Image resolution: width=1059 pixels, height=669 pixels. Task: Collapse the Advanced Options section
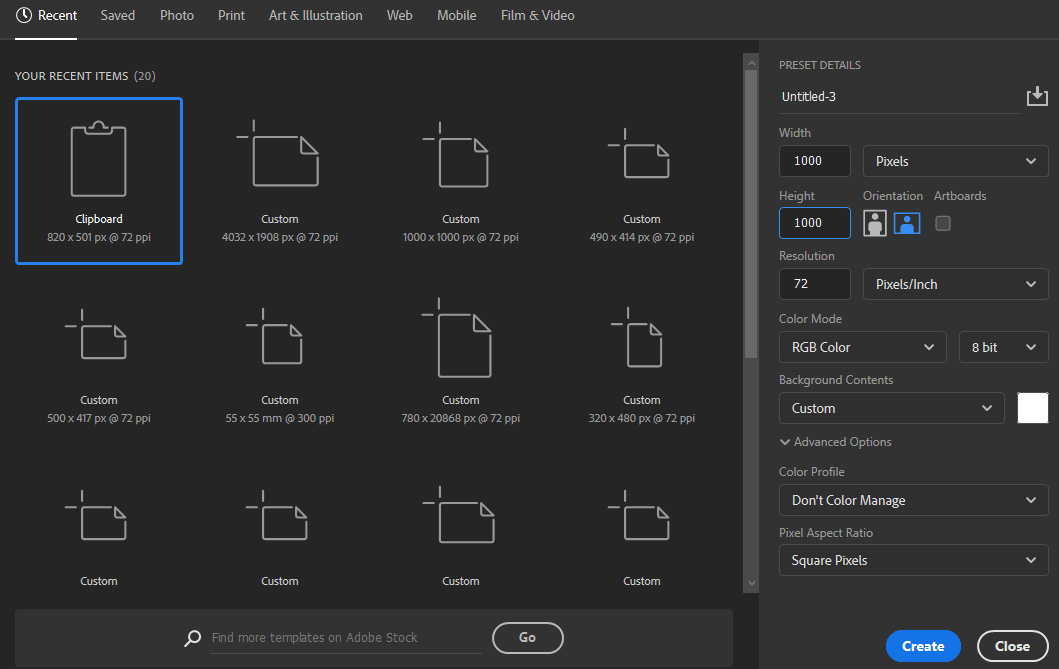click(x=835, y=442)
